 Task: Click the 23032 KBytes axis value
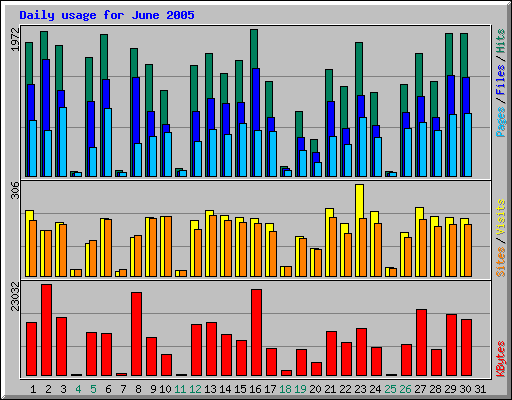(x=15, y=296)
